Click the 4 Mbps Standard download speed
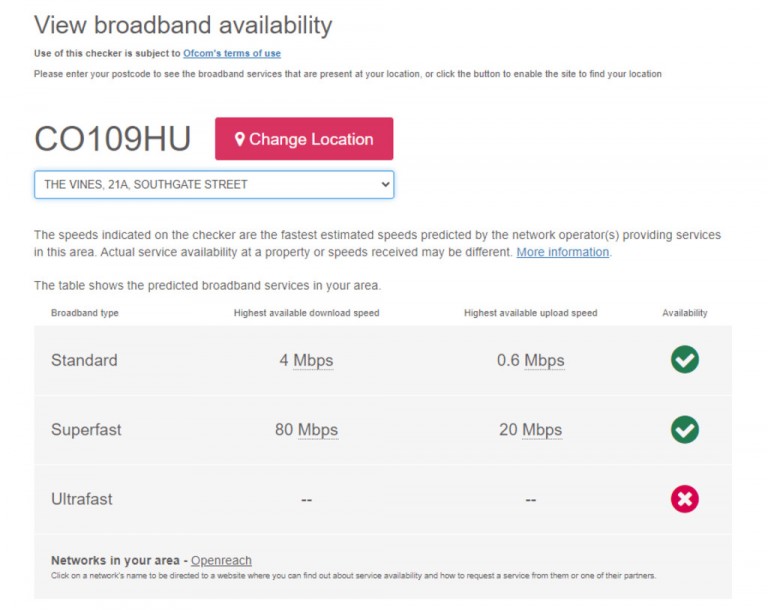768x610 pixels. pos(306,360)
